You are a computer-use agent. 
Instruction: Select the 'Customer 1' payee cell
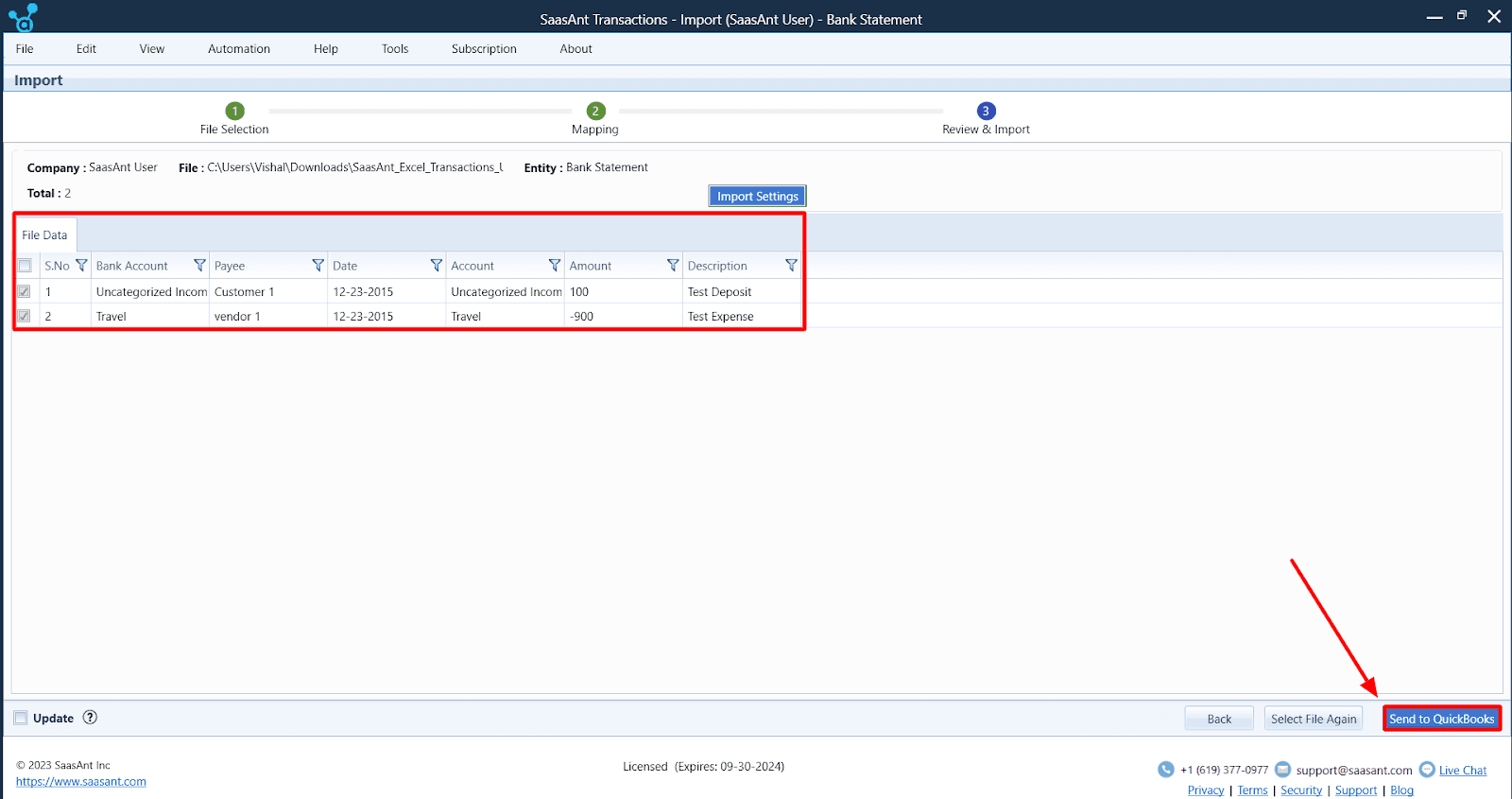[268, 291]
